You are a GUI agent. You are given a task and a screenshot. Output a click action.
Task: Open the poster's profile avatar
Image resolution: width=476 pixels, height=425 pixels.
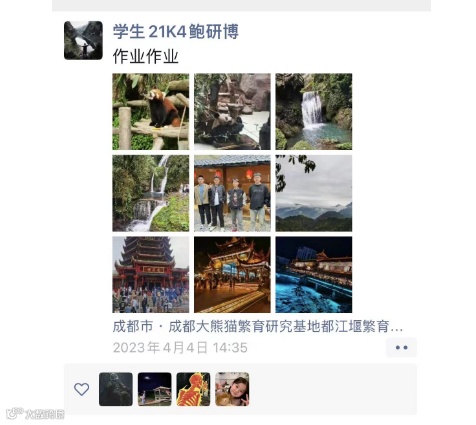pyautogui.click(x=83, y=40)
